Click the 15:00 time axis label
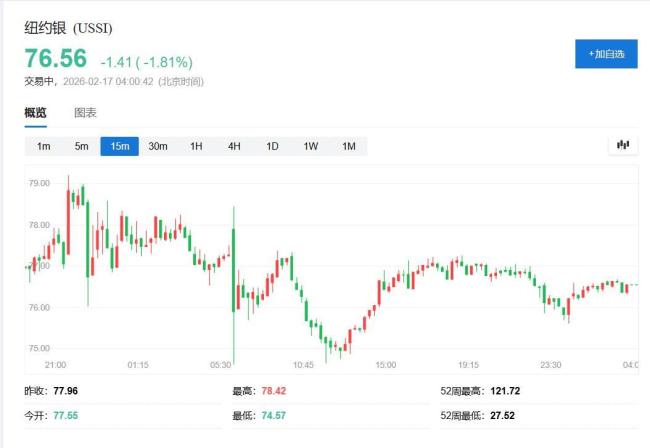650x448 pixels. click(x=386, y=365)
